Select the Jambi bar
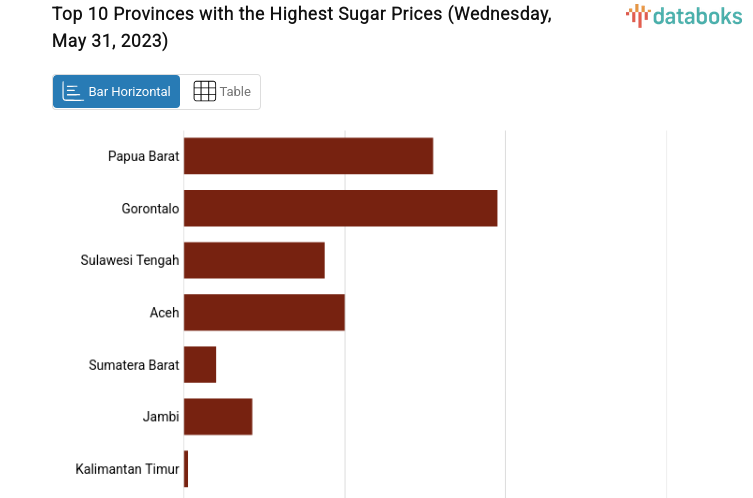Screen dimensions: 753x498 click(x=218, y=416)
